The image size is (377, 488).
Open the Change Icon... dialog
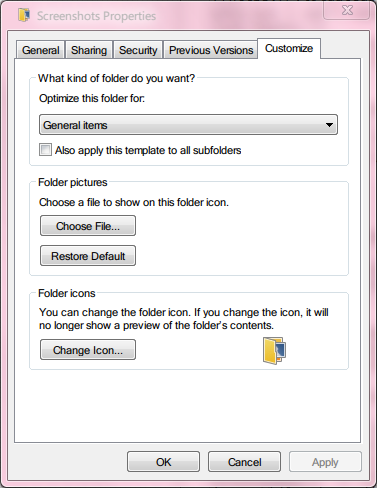click(88, 350)
